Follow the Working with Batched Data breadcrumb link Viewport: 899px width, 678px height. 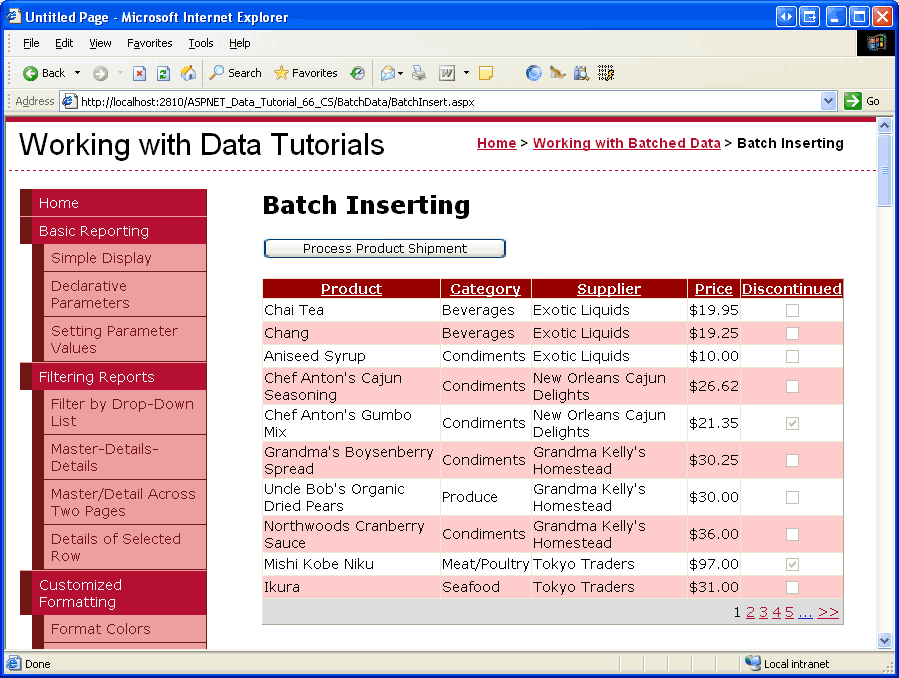pyautogui.click(x=626, y=143)
